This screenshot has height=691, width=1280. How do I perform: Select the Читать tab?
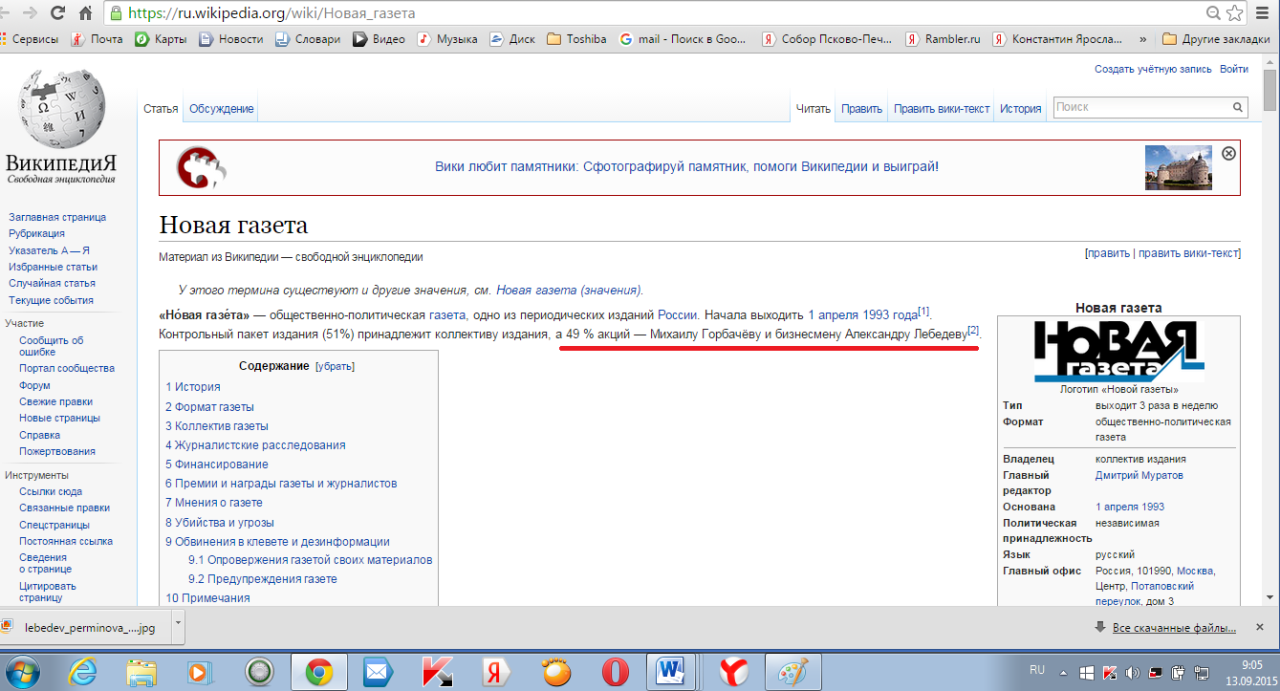pyautogui.click(x=813, y=109)
